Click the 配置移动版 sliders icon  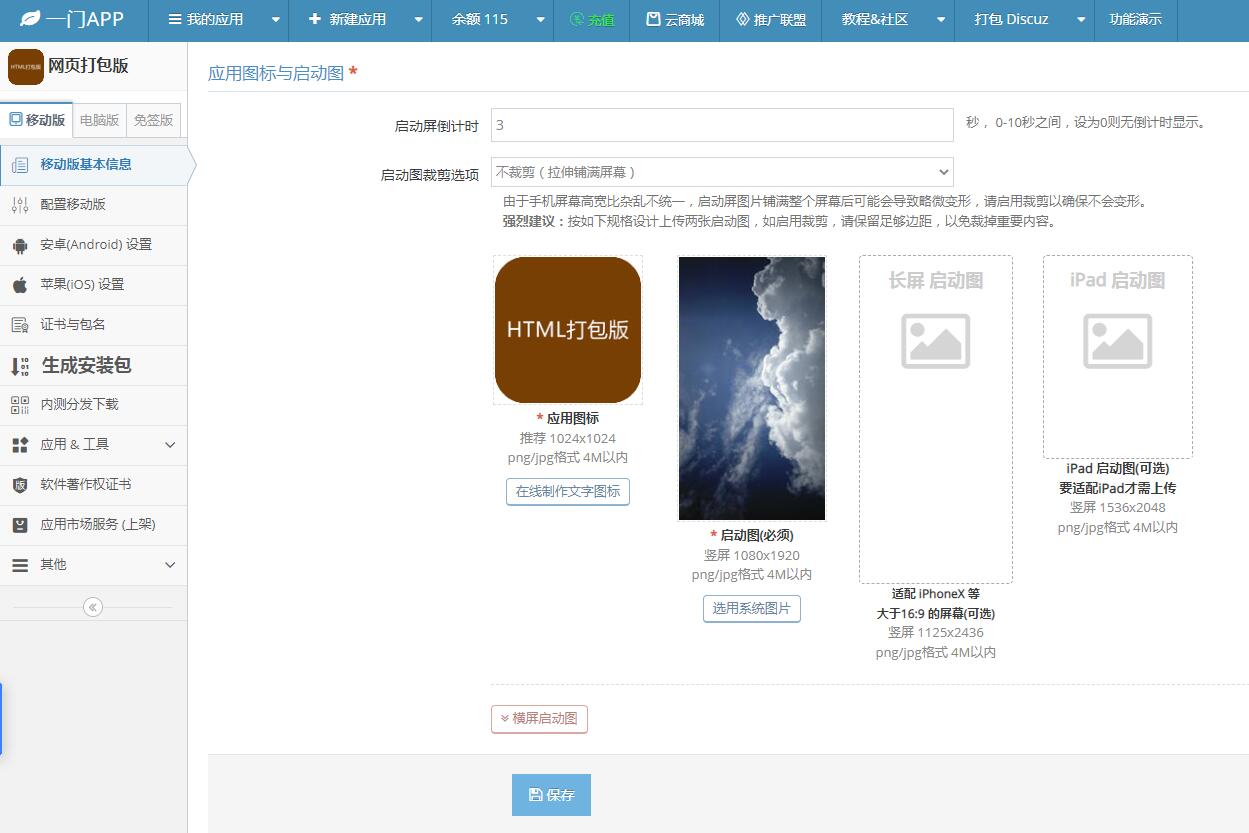coord(20,205)
